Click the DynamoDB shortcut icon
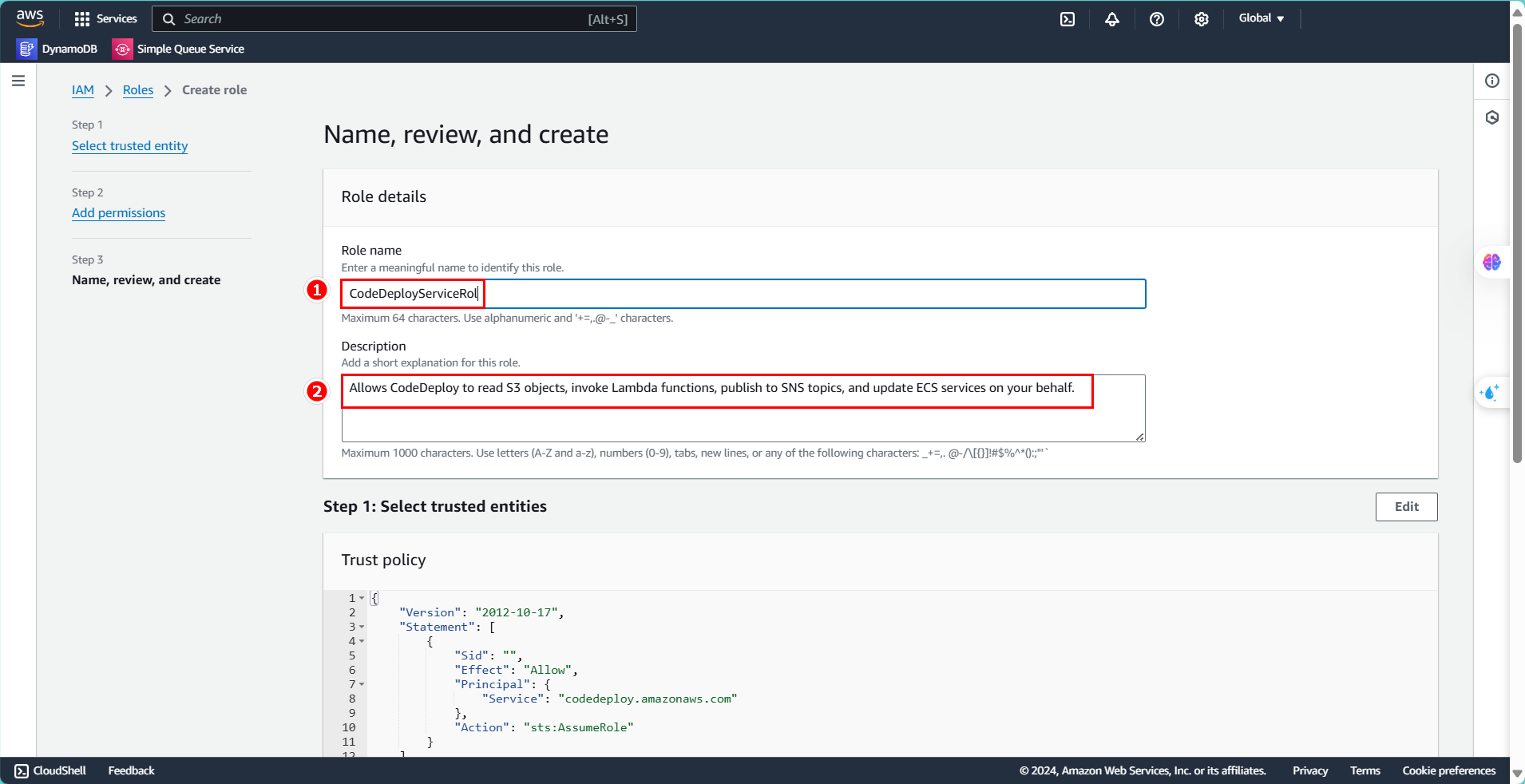This screenshot has height=784, width=1525. [26, 49]
